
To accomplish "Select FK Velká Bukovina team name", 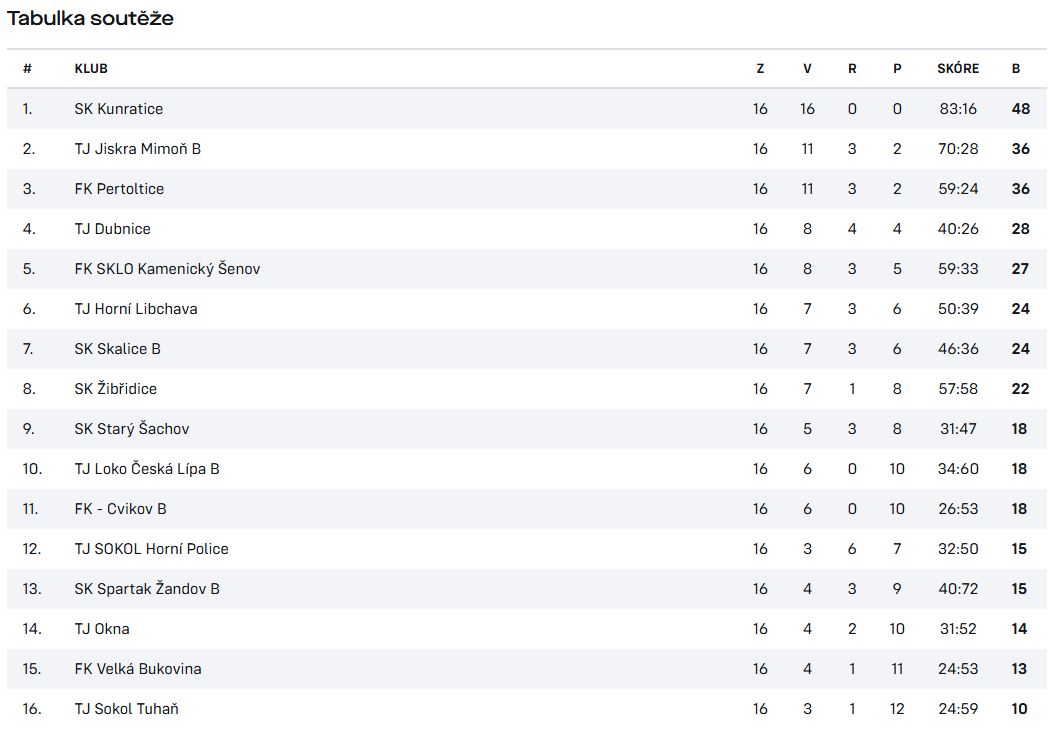I will coord(138,670).
